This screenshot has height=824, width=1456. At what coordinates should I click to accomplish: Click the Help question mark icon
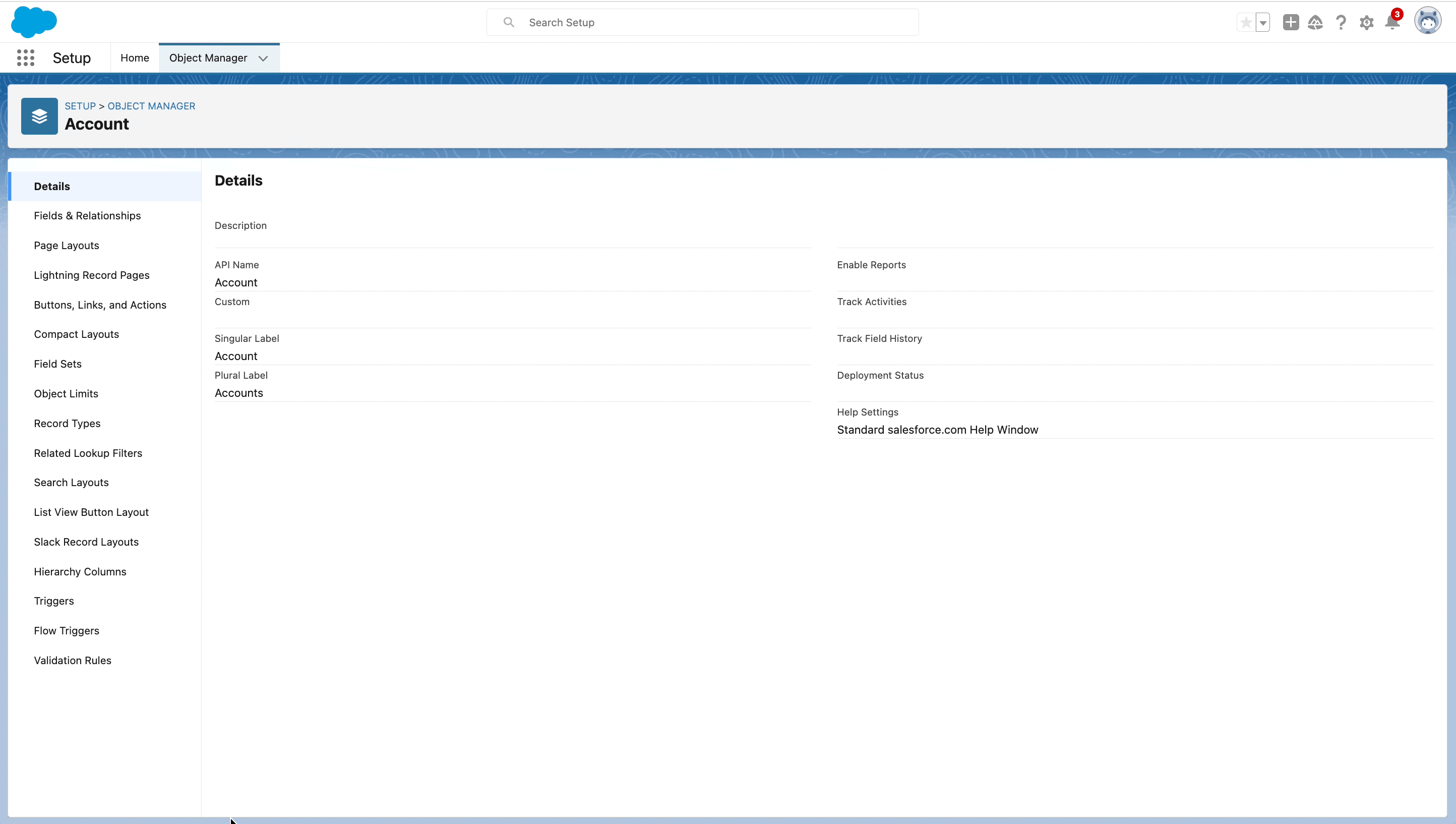point(1341,22)
